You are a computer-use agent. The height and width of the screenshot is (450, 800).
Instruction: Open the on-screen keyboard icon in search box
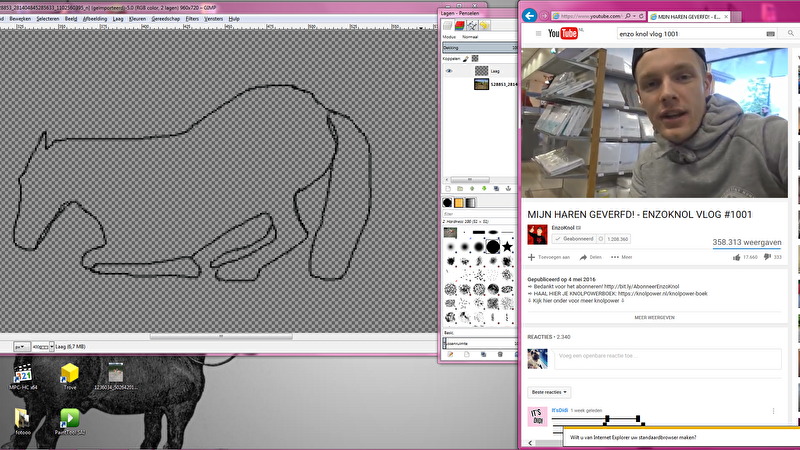pyautogui.click(x=770, y=34)
